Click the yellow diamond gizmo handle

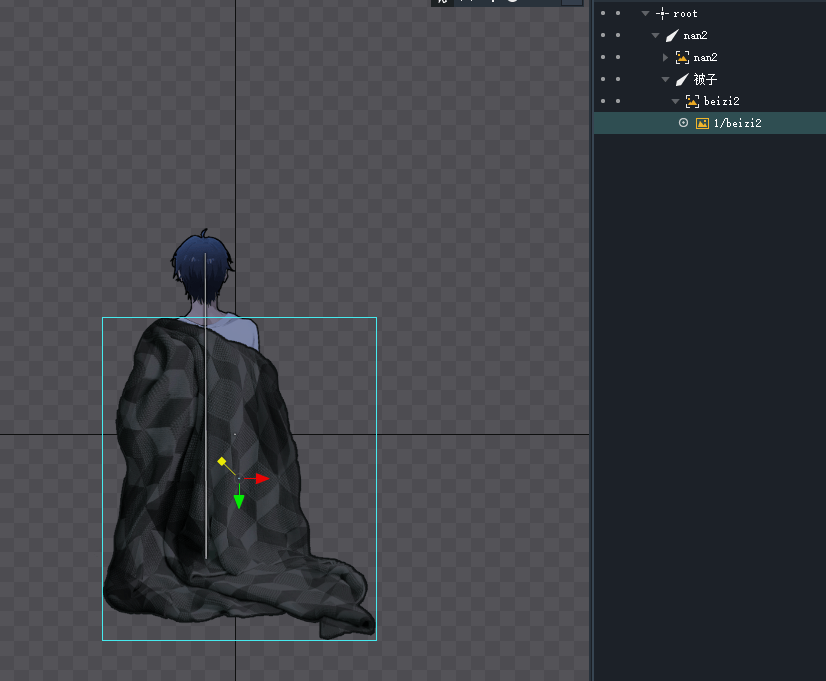pos(222,461)
